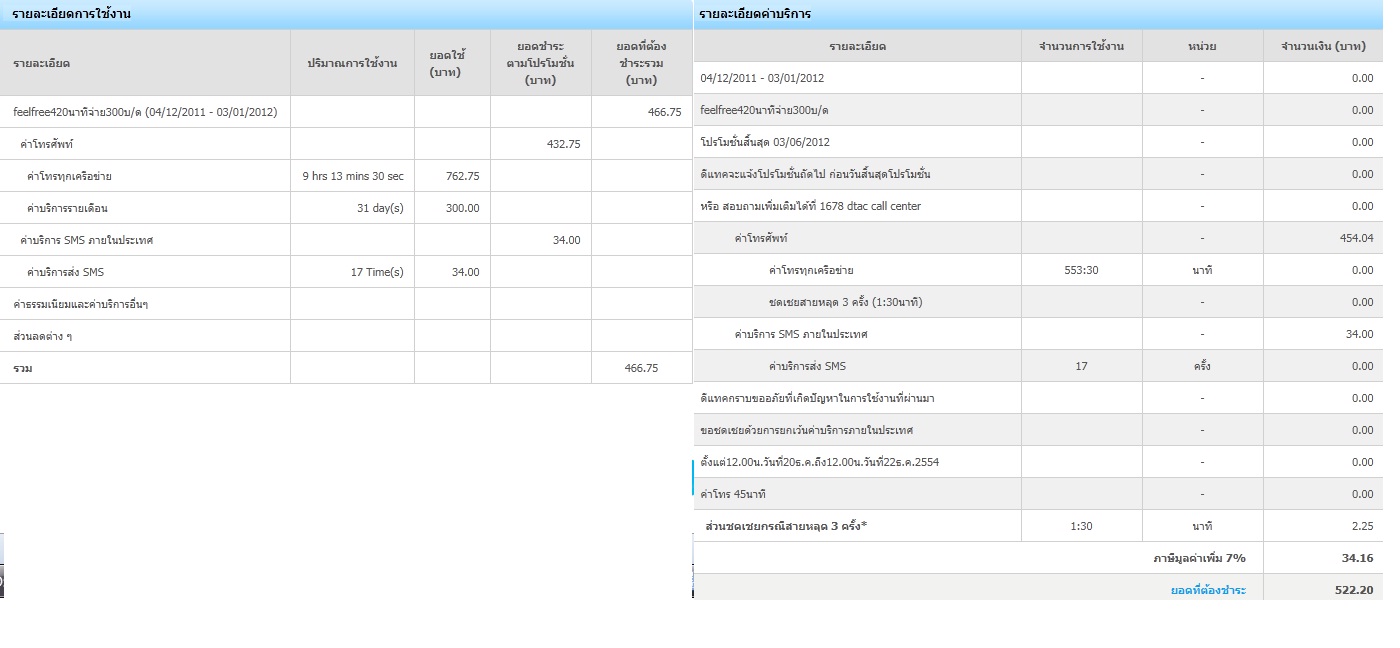Click the "หน่วย" column header
The width and height of the screenshot is (1400, 648).
pyautogui.click(x=1202, y=46)
